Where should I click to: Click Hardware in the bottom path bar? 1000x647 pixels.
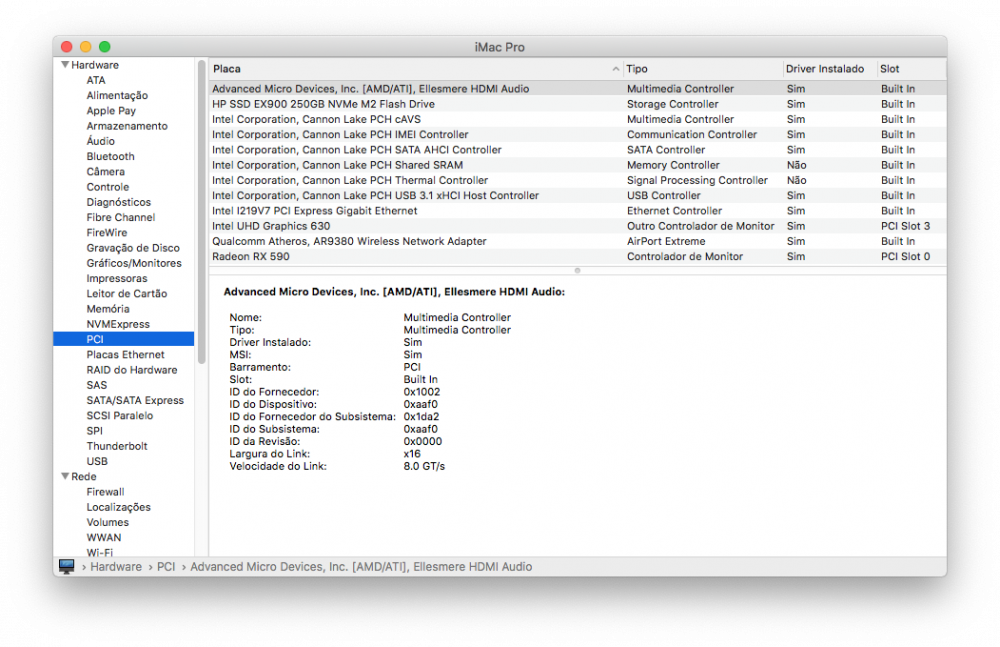(x=115, y=567)
